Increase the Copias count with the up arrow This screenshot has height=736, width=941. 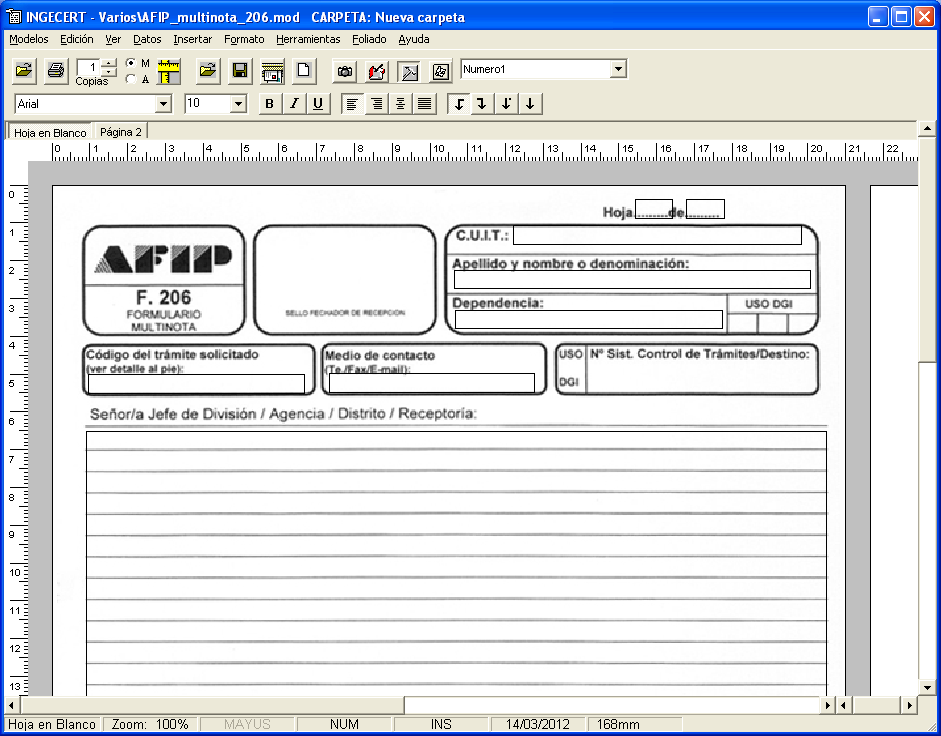pos(109,62)
